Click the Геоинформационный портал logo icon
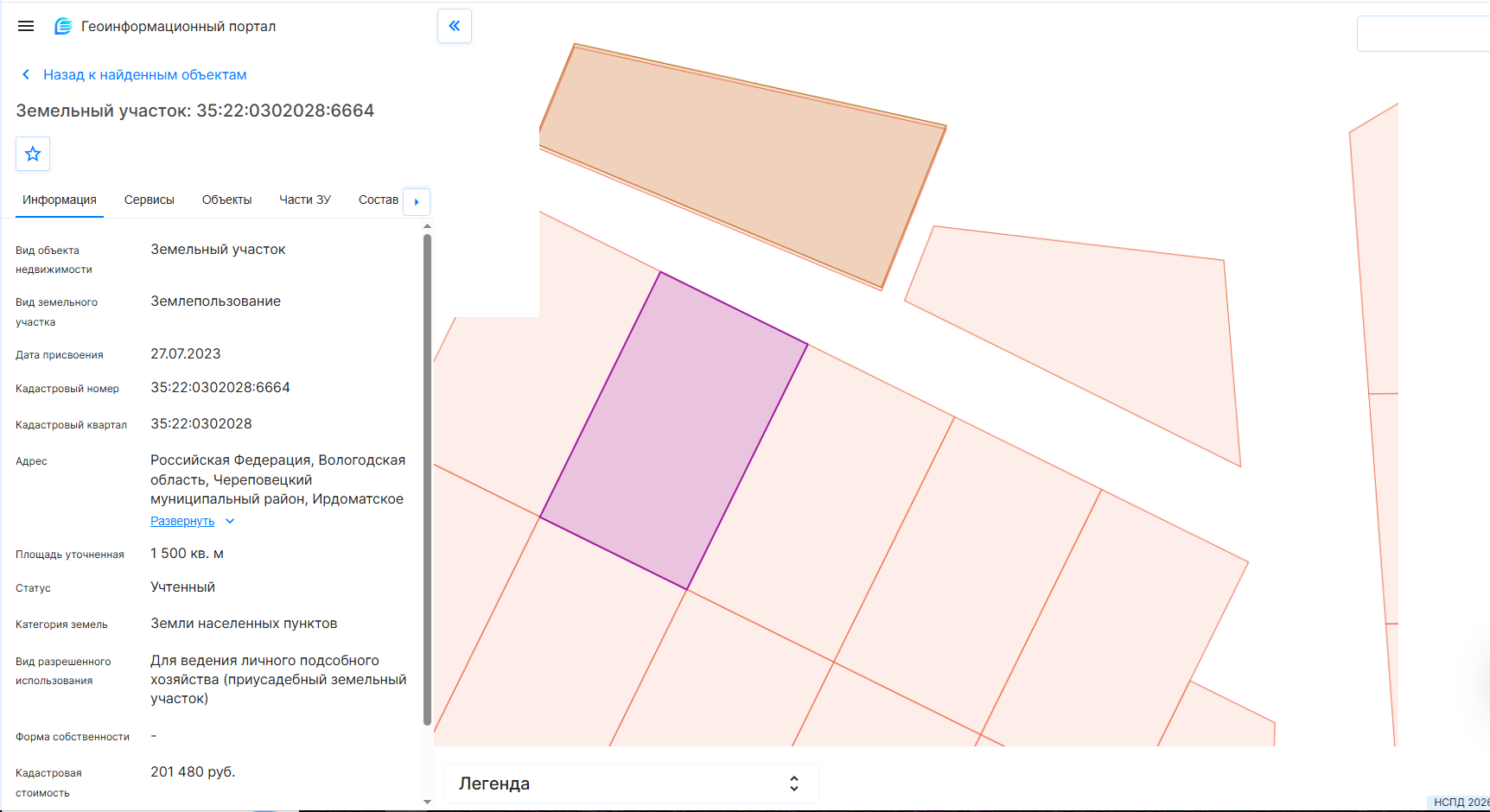 [63, 26]
